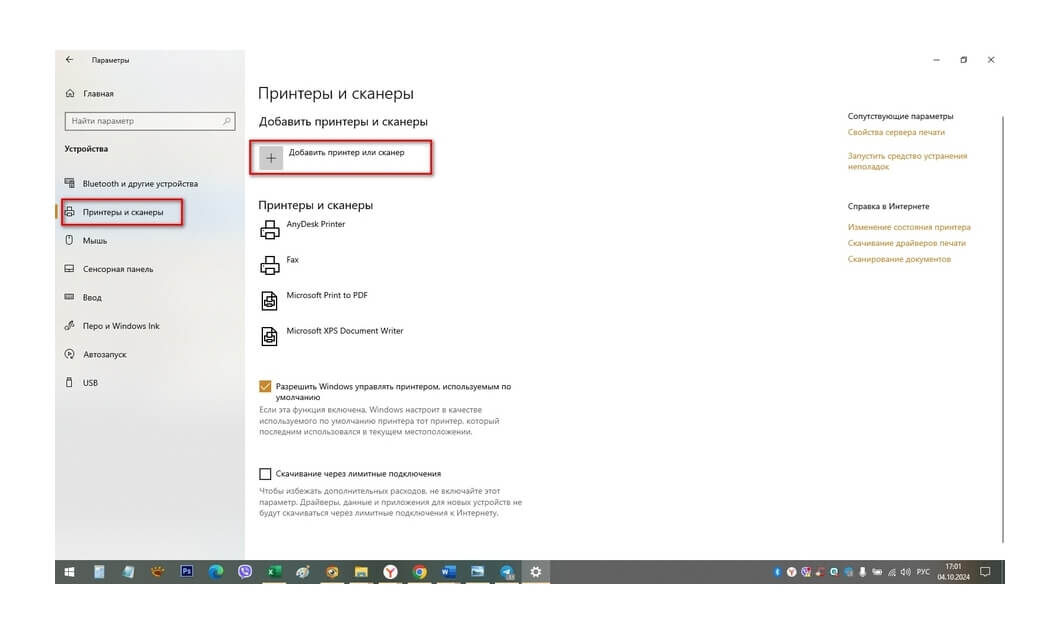Open Google Chrome from the taskbar
This screenshot has width=1060, height=634.
pyautogui.click(x=420, y=572)
